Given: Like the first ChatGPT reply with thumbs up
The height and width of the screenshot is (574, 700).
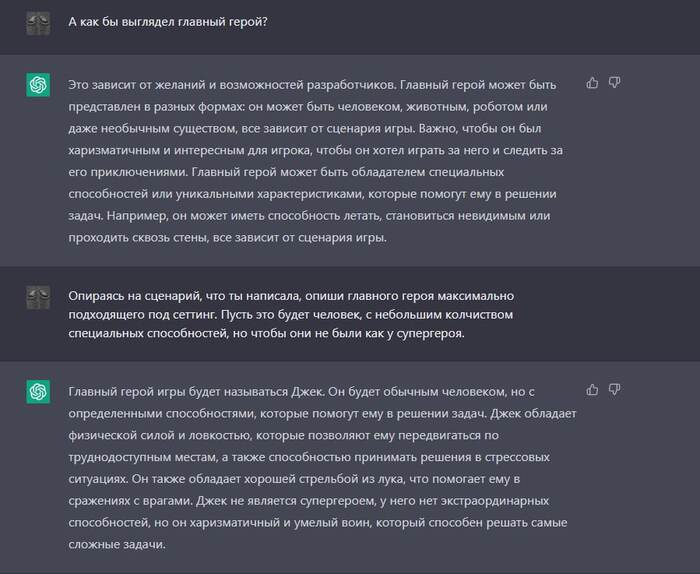Looking at the screenshot, I should tap(592, 83).
